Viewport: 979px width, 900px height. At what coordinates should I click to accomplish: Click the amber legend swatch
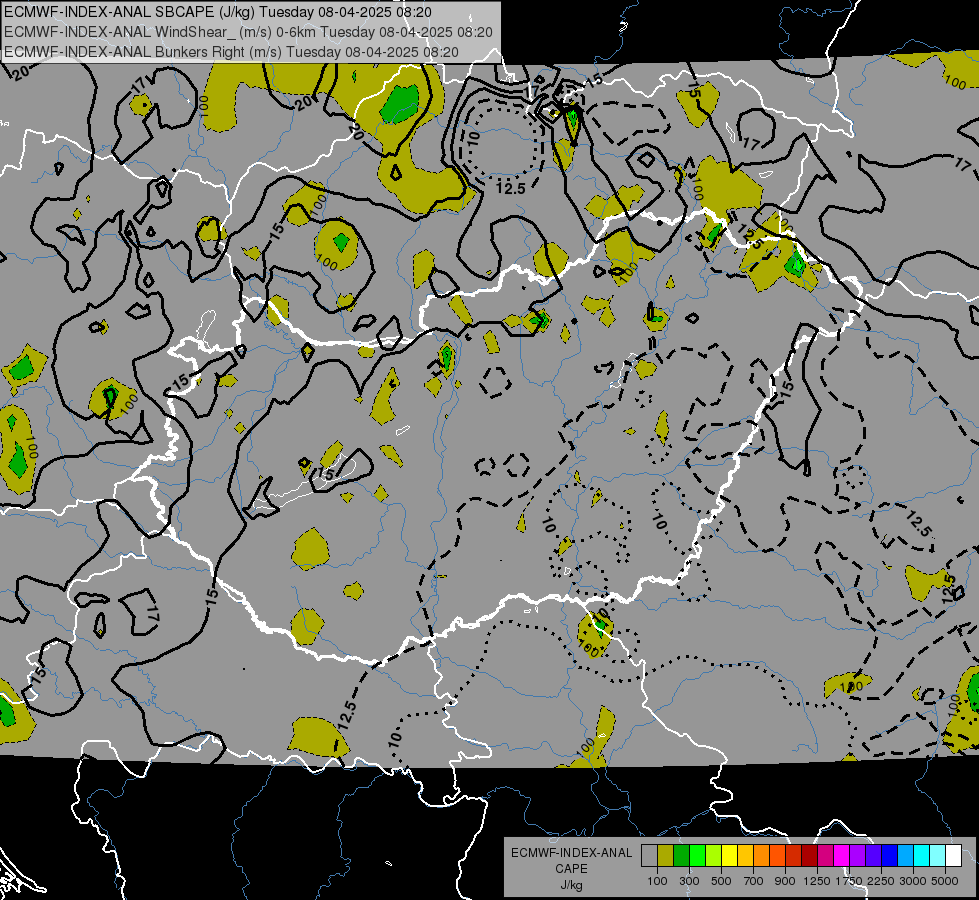pos(745,855)
